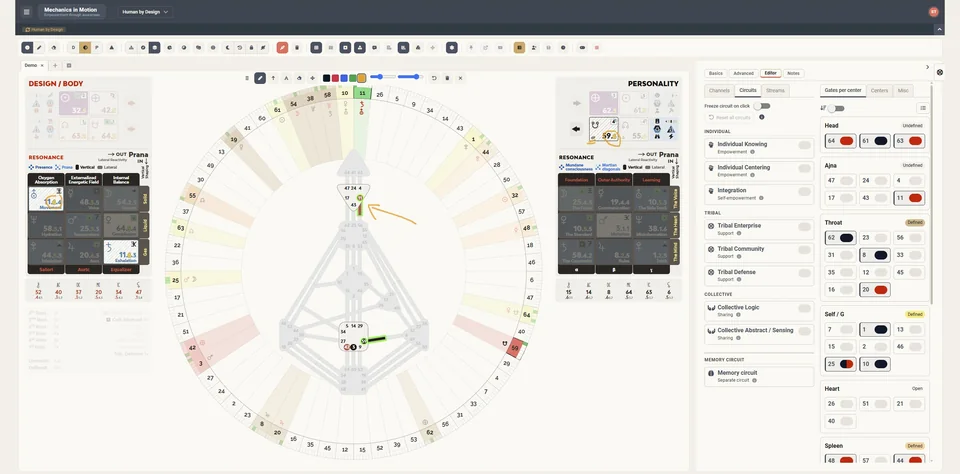Select the arrow tool in the annotation bar
The width and height of the screenshot is (960, 474).
click(x=273, y=78)
